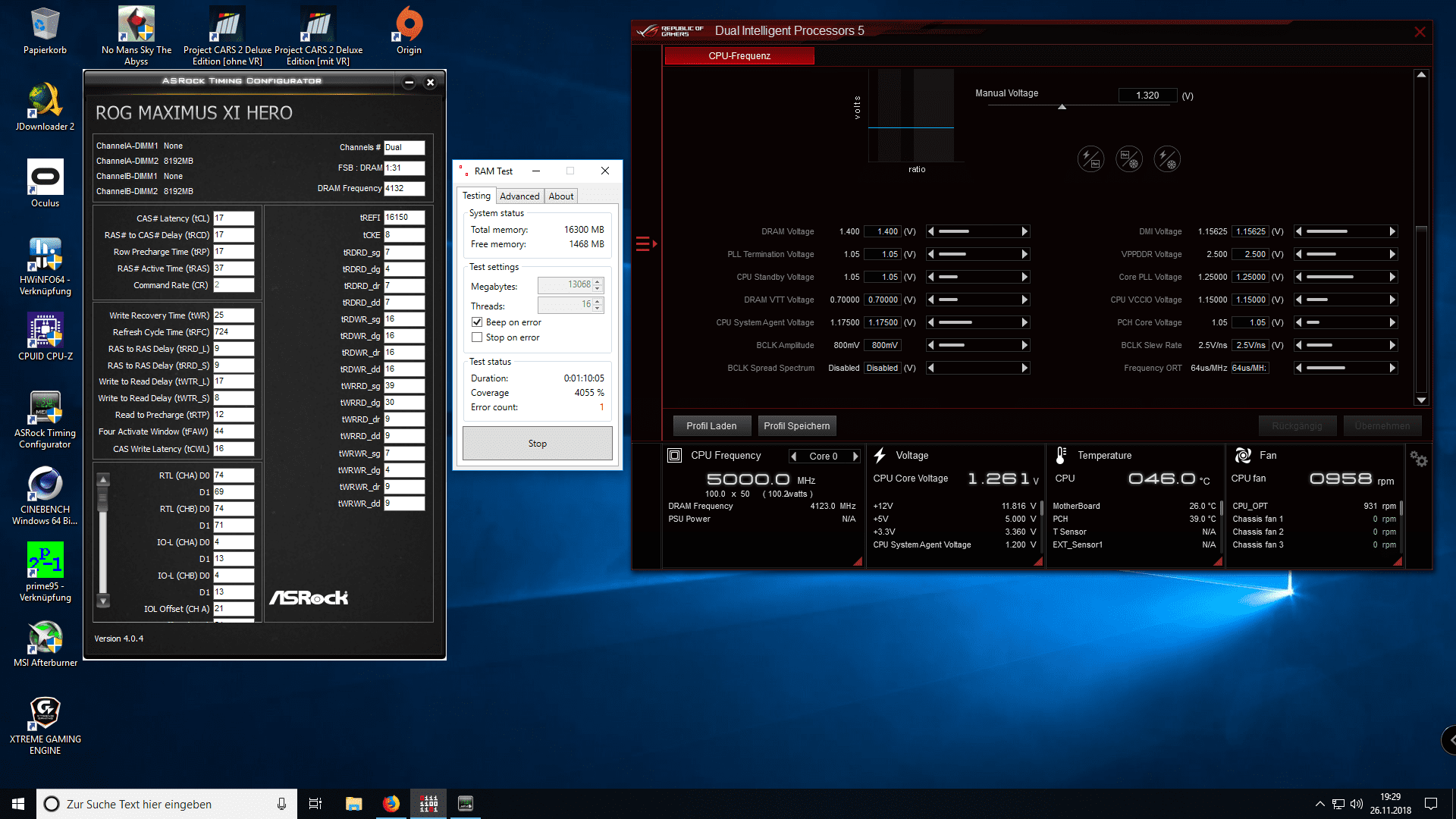Switch to the Advanced tab in RAM Test
This screenshot has height=819, width=1456.
coord(519,196)
